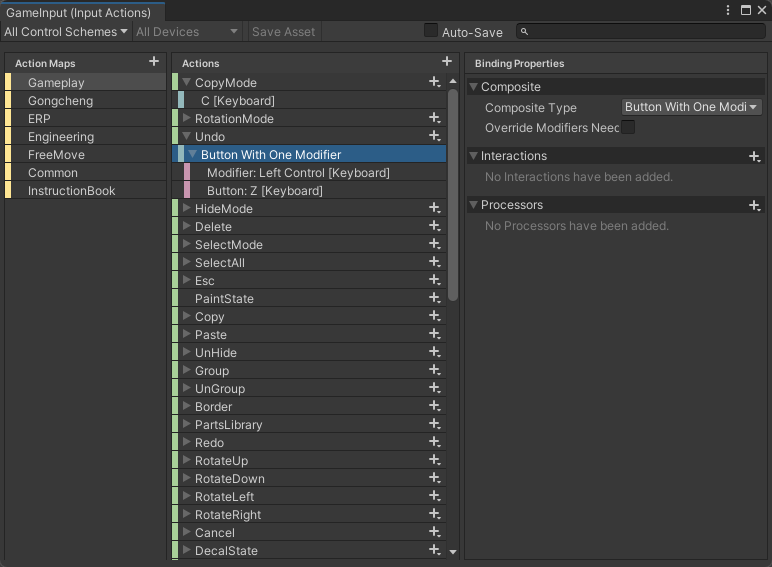Click the Save Asset button
Screen dimensions: 772x567
[x=283, y=31]
